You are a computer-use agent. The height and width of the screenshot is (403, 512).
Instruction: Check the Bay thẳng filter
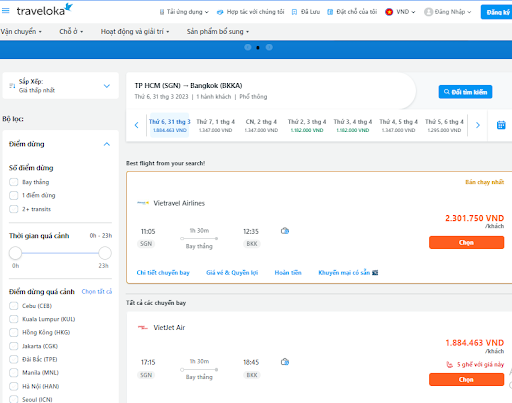pos(14,182)
